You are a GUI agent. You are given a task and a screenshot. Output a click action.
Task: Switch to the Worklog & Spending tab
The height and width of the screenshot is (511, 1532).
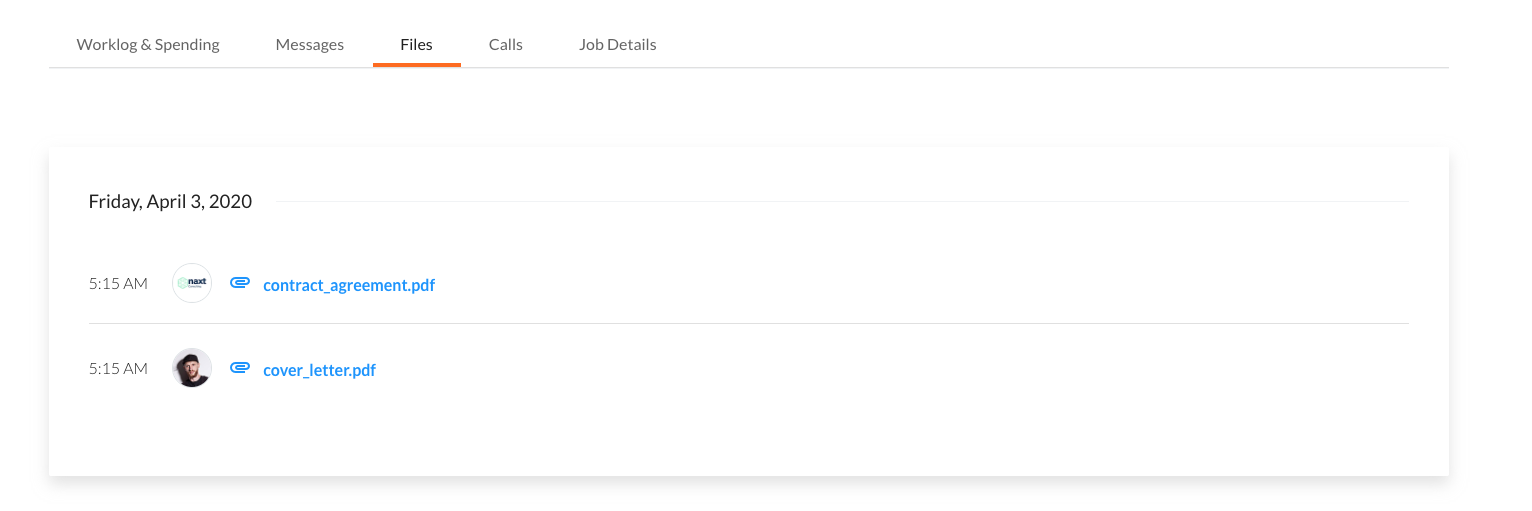pos(148,44)
